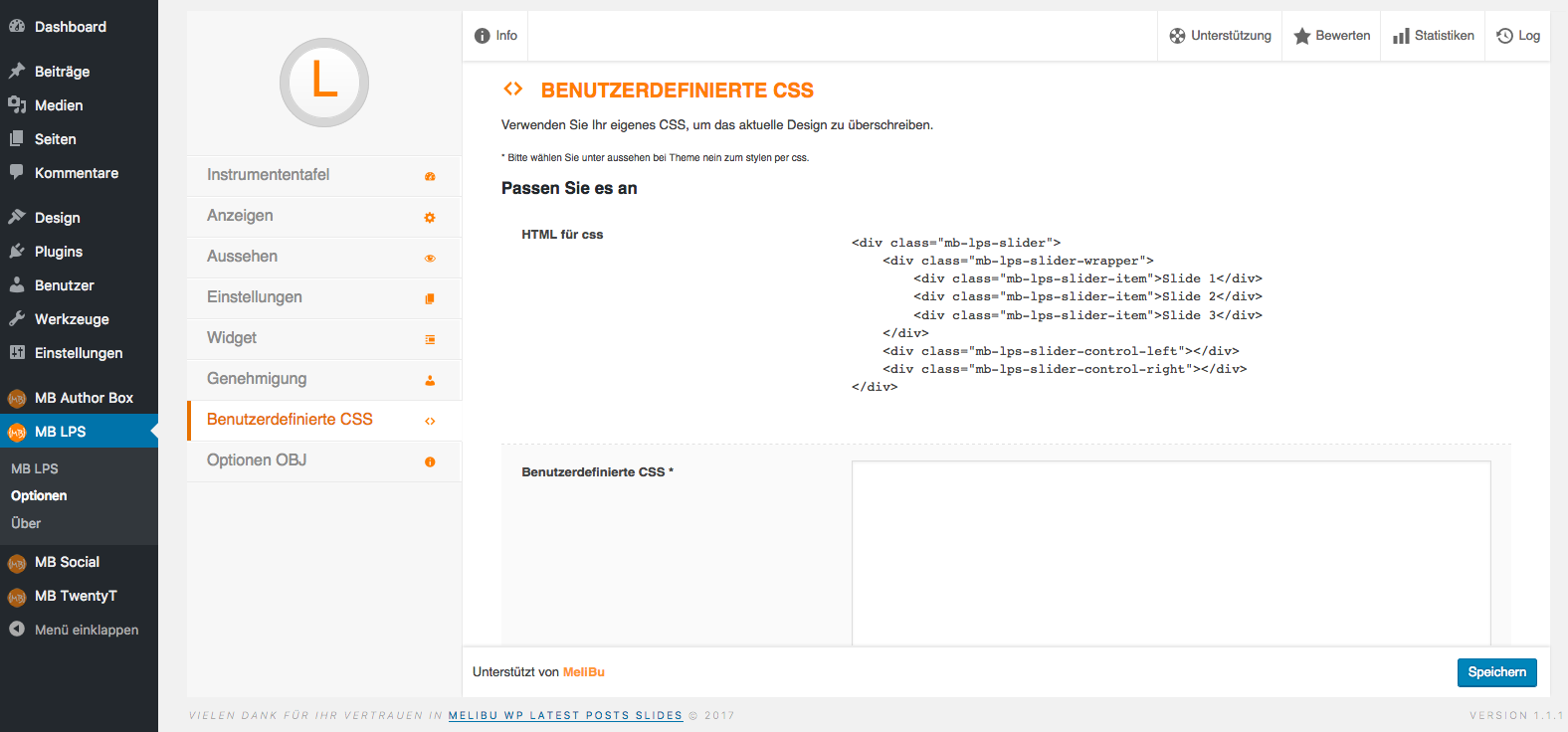Open the Info tab
The height and width of the screenshot is (732, 1568).
pos(495,36)
